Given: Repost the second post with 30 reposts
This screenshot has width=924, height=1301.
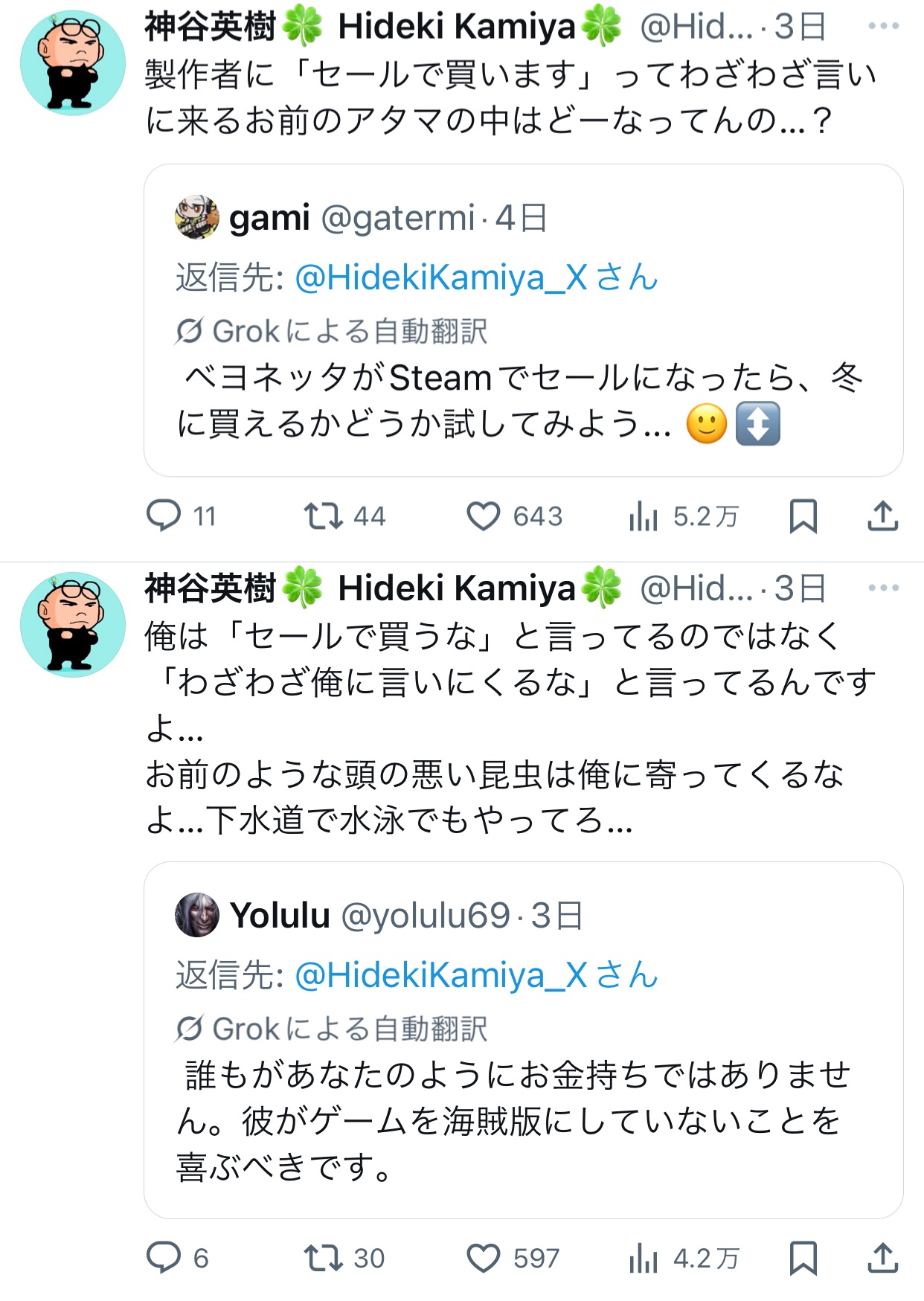Looking at the screenshot, I should 323,1257.
